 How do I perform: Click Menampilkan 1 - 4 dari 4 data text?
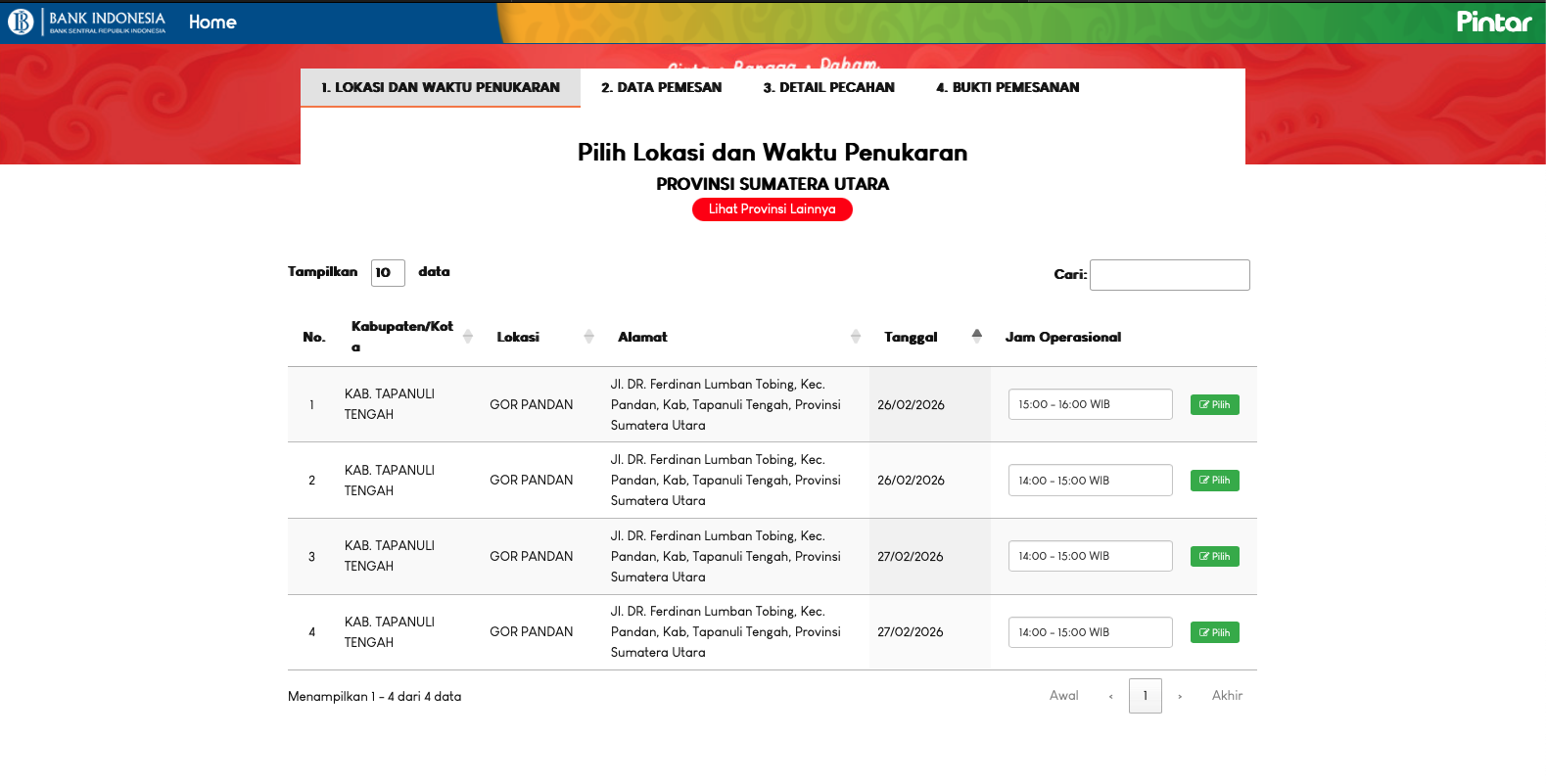tap(374, 697)
